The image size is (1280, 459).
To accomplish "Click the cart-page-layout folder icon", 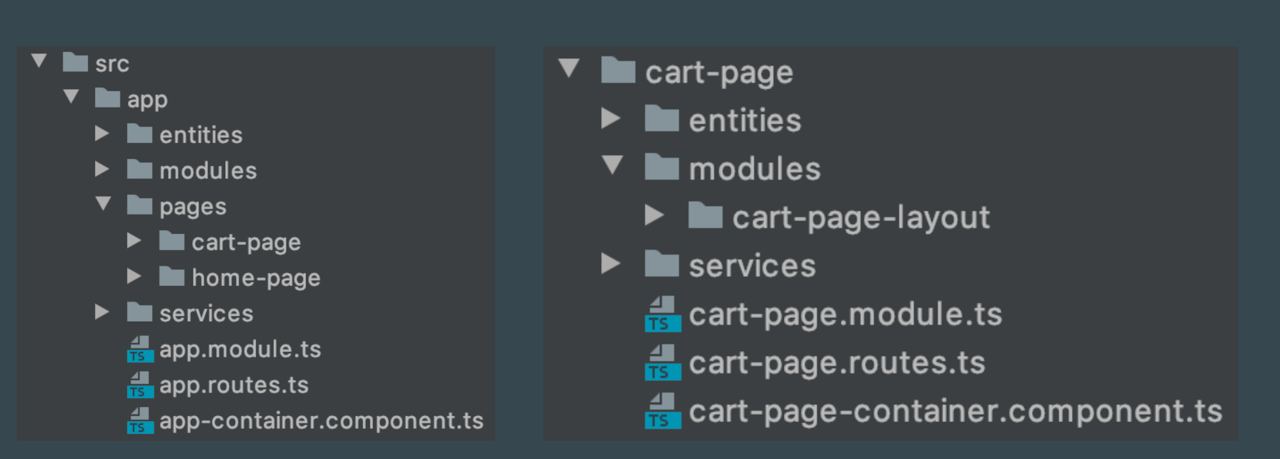I will click(706, 216).
